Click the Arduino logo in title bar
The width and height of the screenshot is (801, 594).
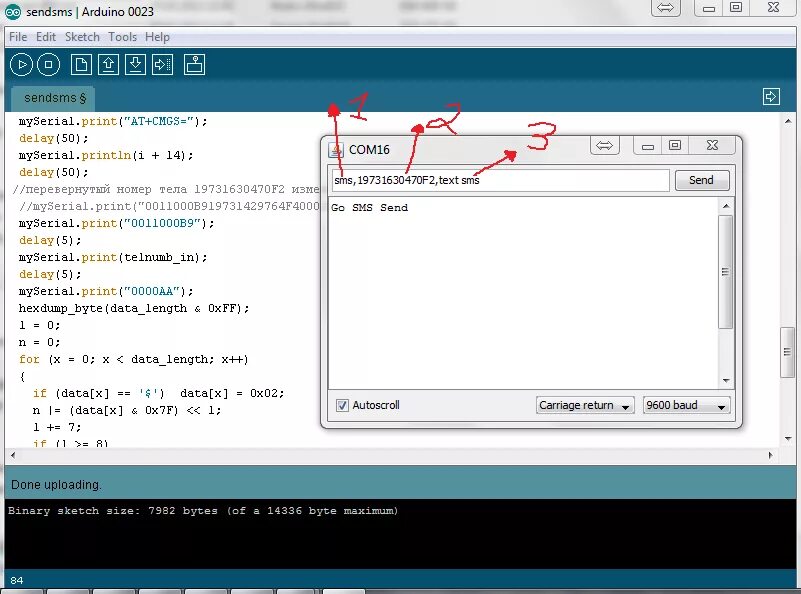click(13, 12)
